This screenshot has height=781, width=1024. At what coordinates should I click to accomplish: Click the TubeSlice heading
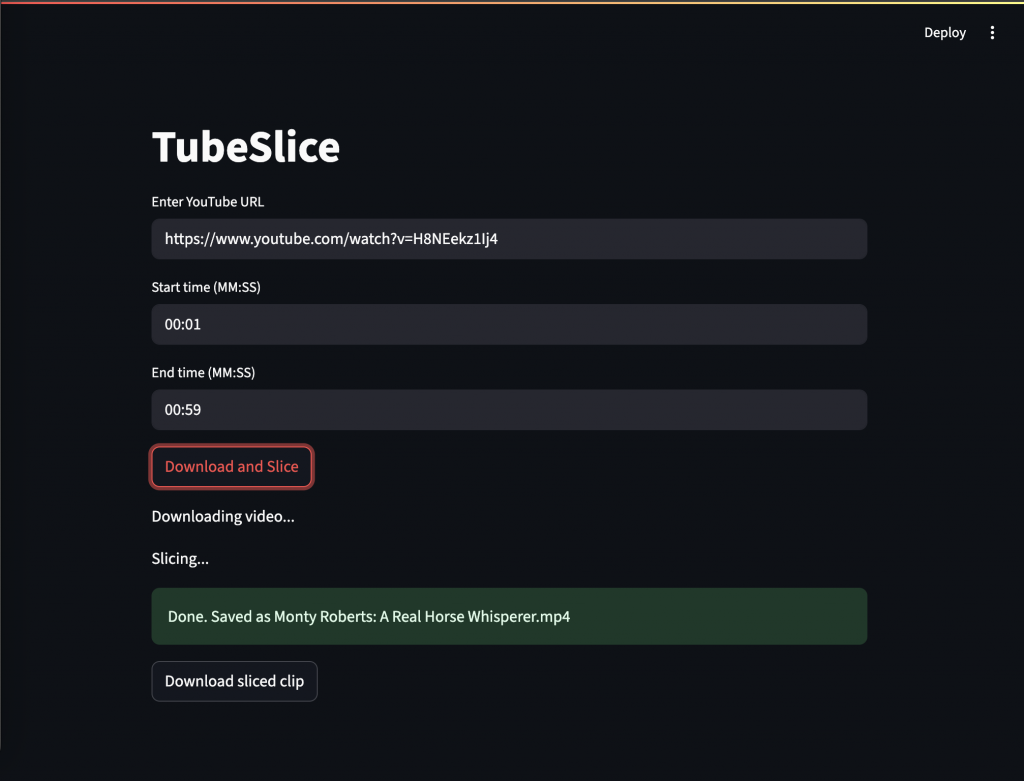pyautogui.click(x=246, y=147)
